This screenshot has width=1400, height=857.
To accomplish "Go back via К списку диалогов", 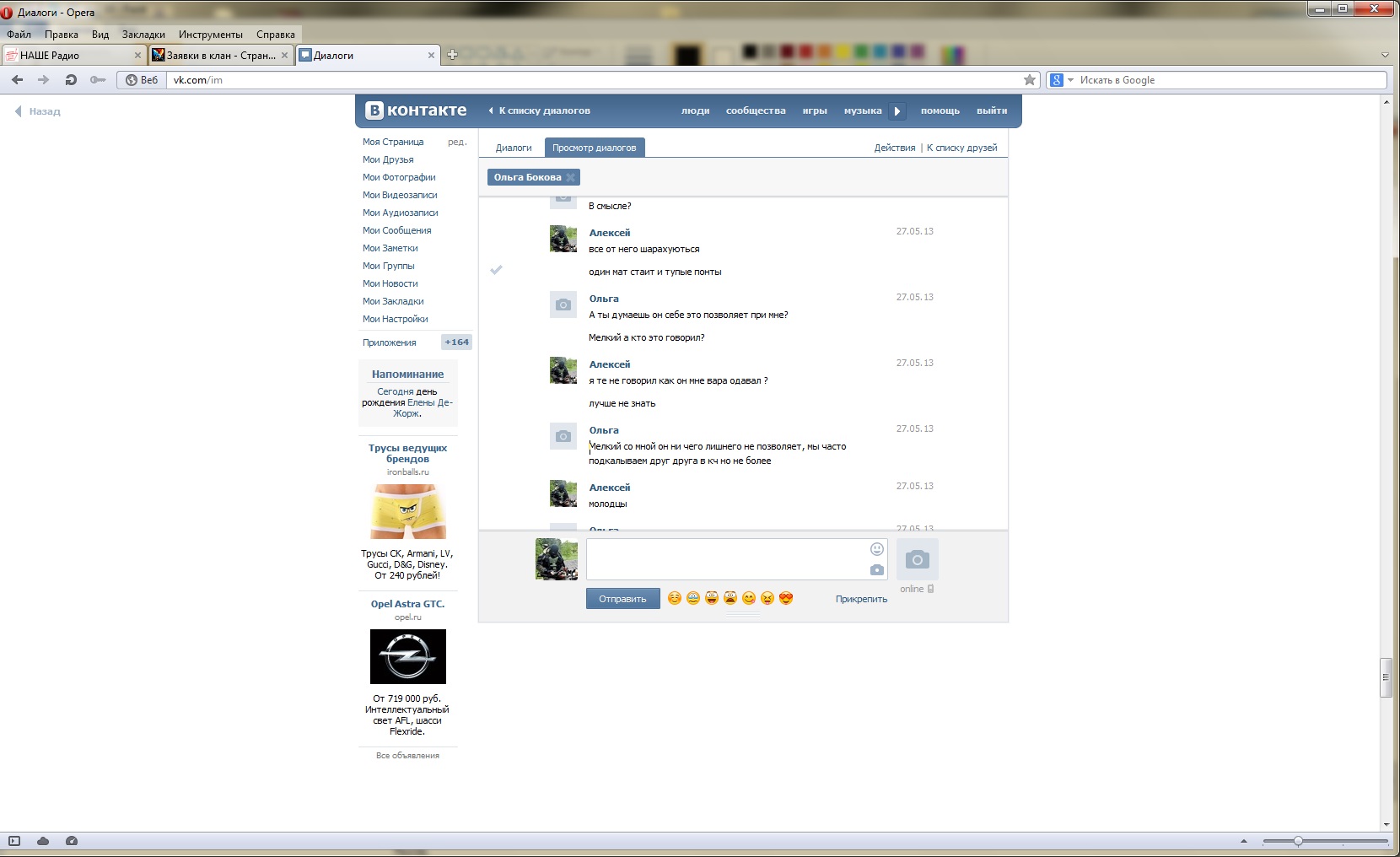I will click(x=539, y=110).
